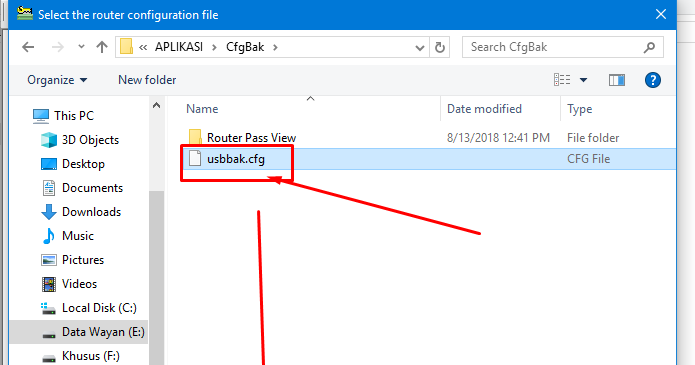Click the File folder type cell
Viewport: 695px width, 365px height.
click(x=593, y=138)
